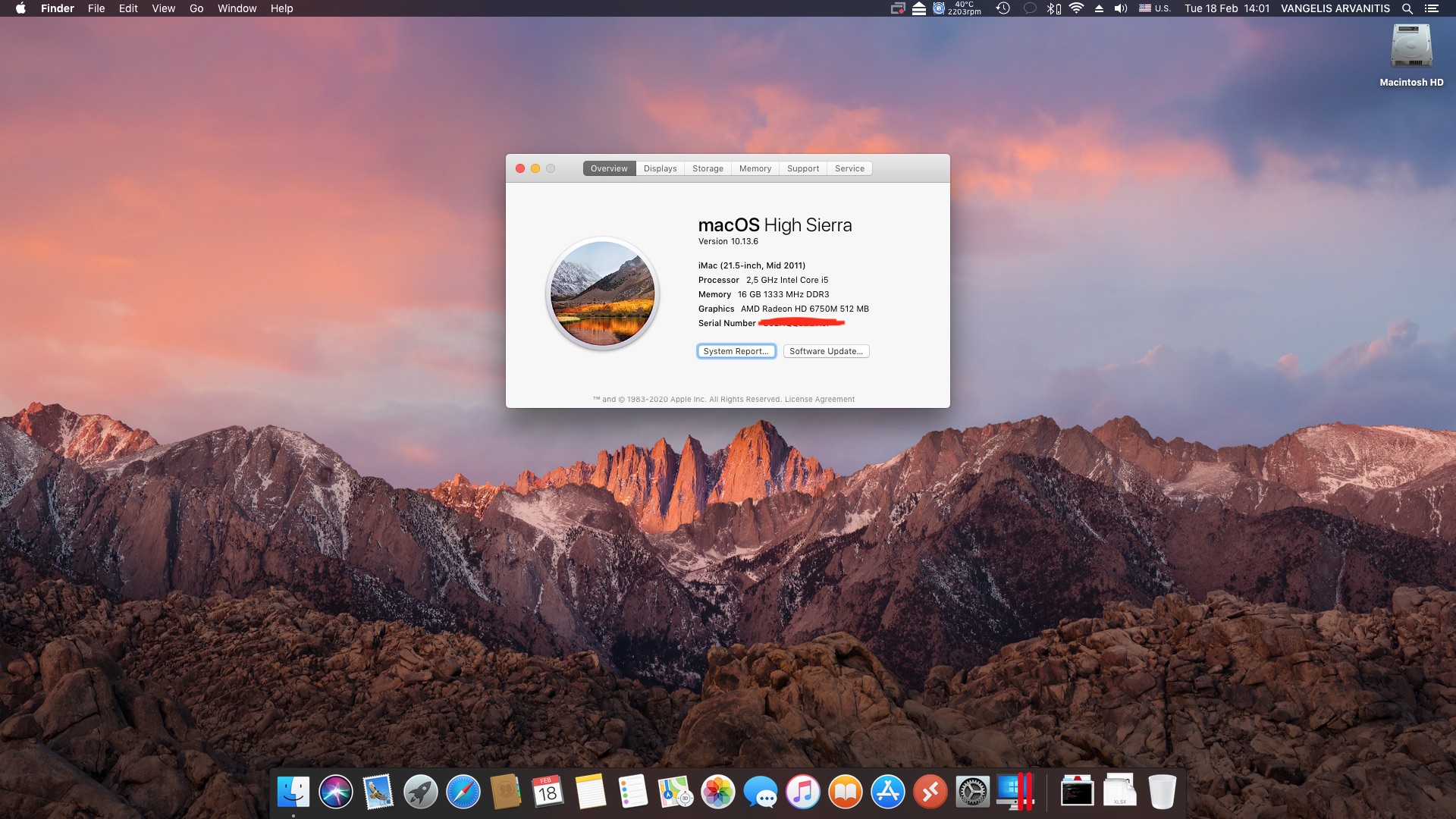Open the Notes app icon
The height and width of the screenshot is (819, 1456).
pyautogui.click(x=591, y=792)
